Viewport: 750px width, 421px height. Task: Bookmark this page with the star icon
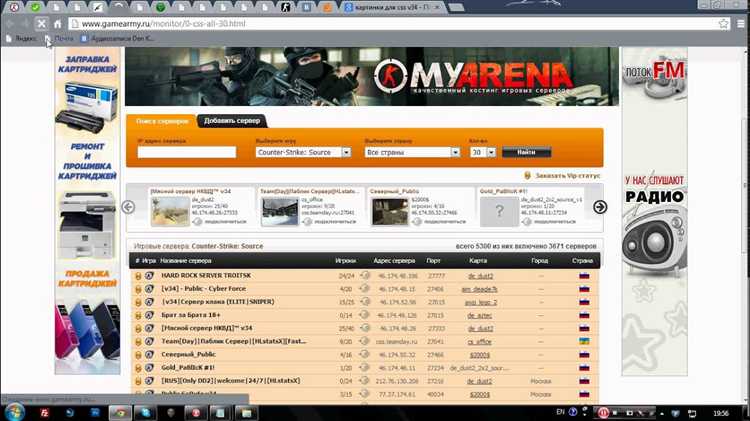pos(724,23)
